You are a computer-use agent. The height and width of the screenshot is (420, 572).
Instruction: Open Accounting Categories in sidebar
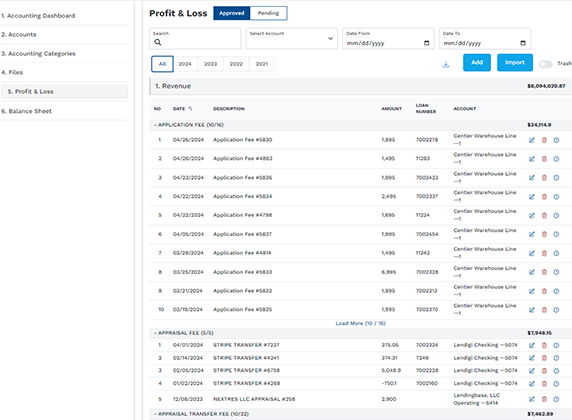(x=38, y=54)
